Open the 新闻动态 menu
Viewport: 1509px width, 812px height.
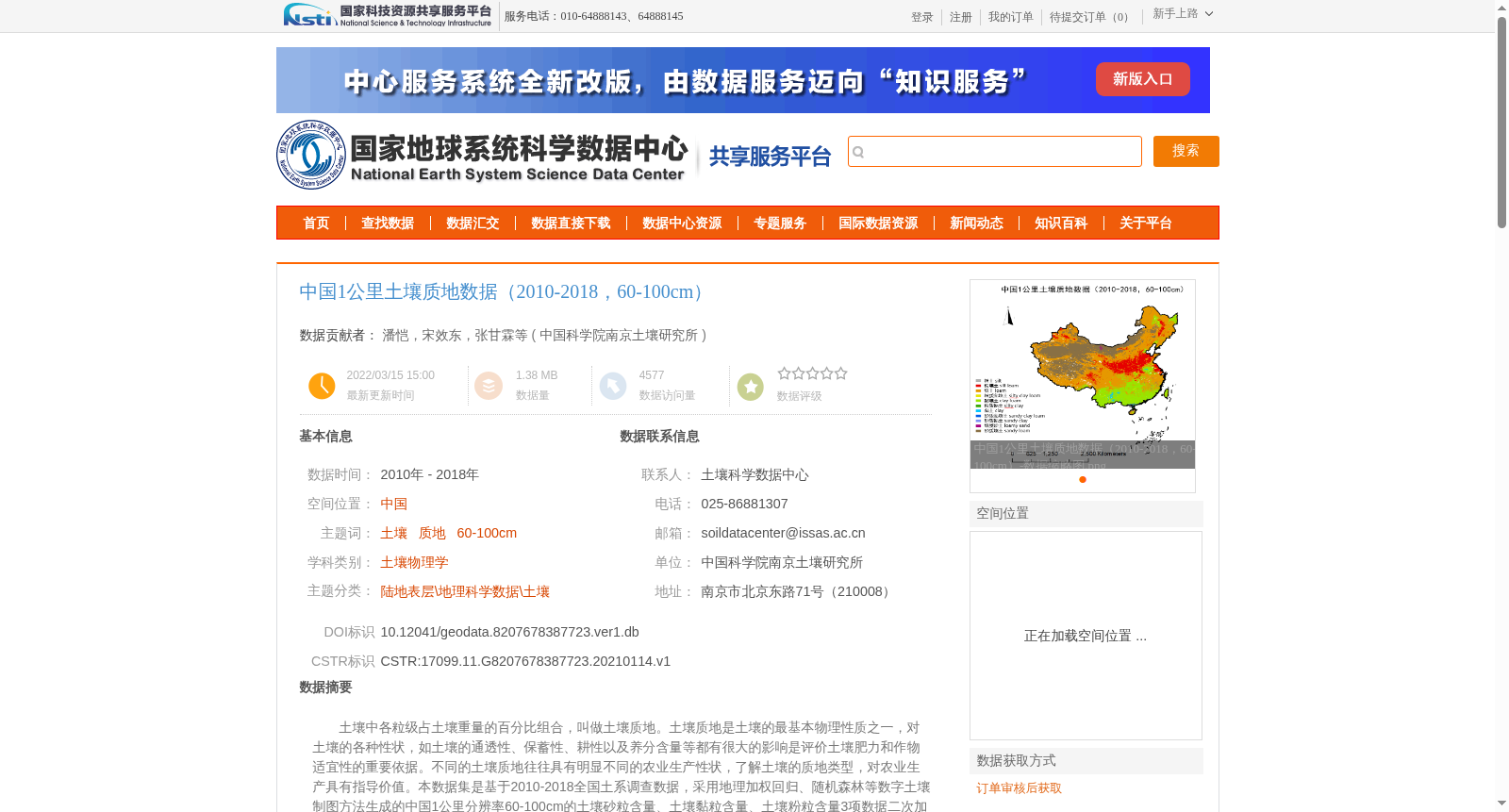[976, 224]
